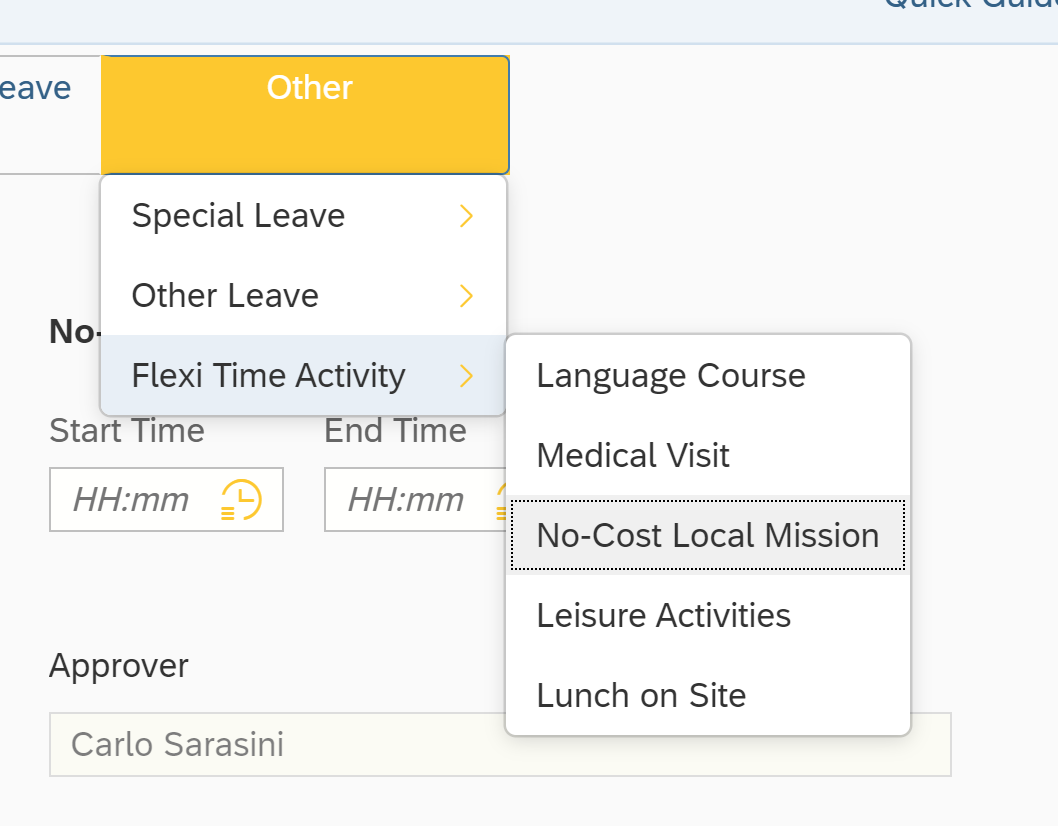Choose Other Leave from the menu
Screen dimensions: 1058x826
225,296
